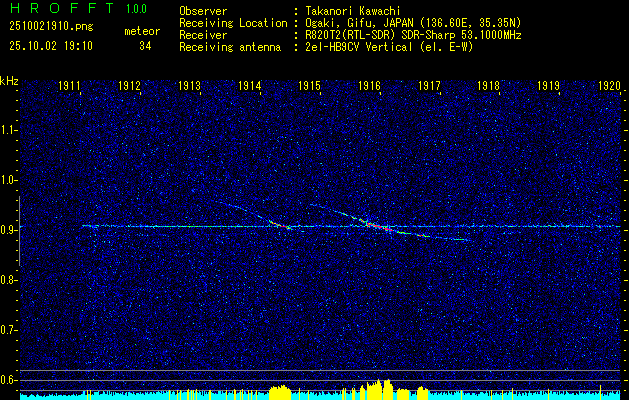Click the 'Receiver' field label
The width and height of the screenshot is (629, 400).
click(x=203, y=35)
